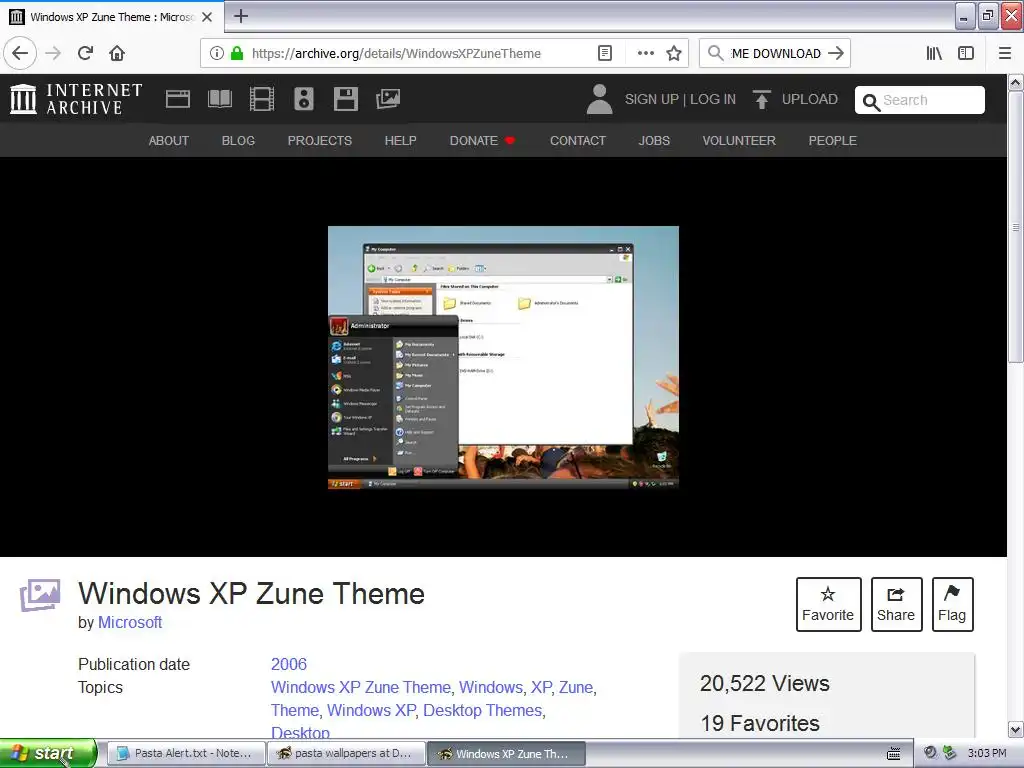The height and width of the screenshot is (768, 1024).
Task: Open the PROJECTS menu item
Action: click(x=320, y=140)
